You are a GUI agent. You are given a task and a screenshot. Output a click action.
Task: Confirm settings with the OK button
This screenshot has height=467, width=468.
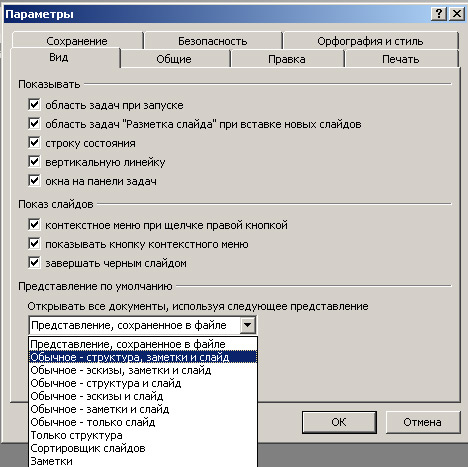tap(339, 422)
